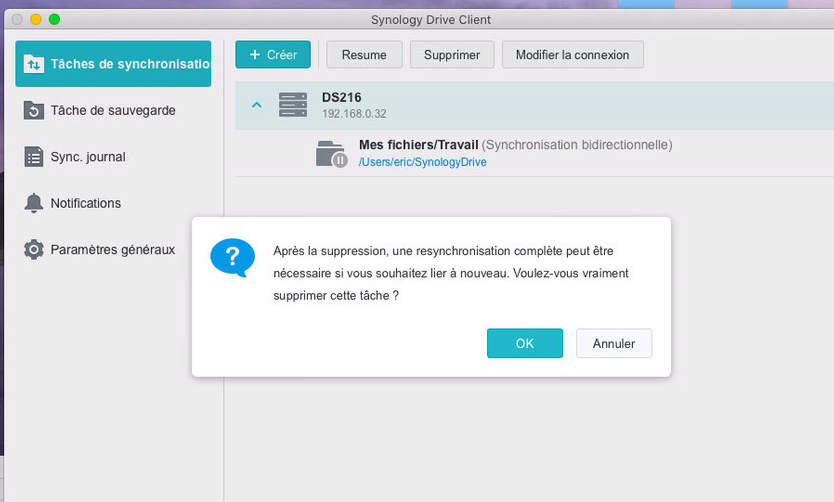The height and width of the screenshot is (502, 834).
Task: Click the DS216 server name
Action: tap(341, 97)
